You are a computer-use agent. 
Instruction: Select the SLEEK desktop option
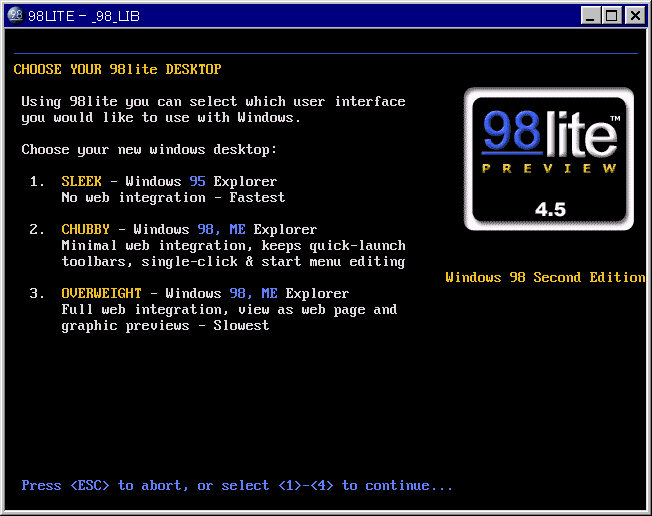click(81, 182)
